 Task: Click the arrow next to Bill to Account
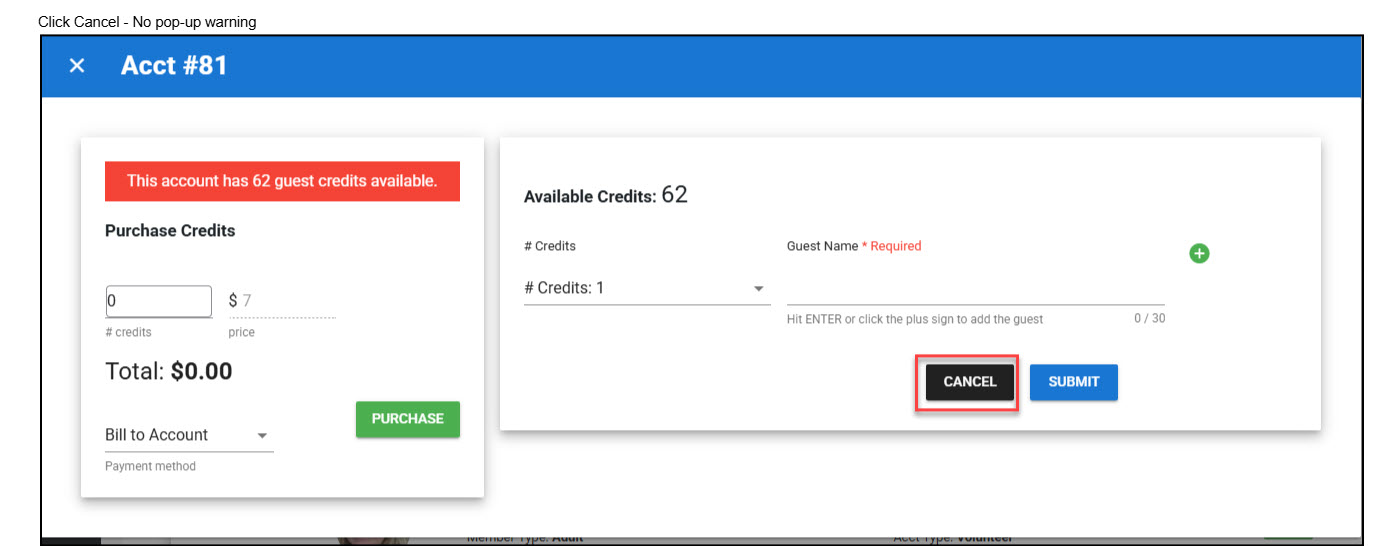pos(262,436)
